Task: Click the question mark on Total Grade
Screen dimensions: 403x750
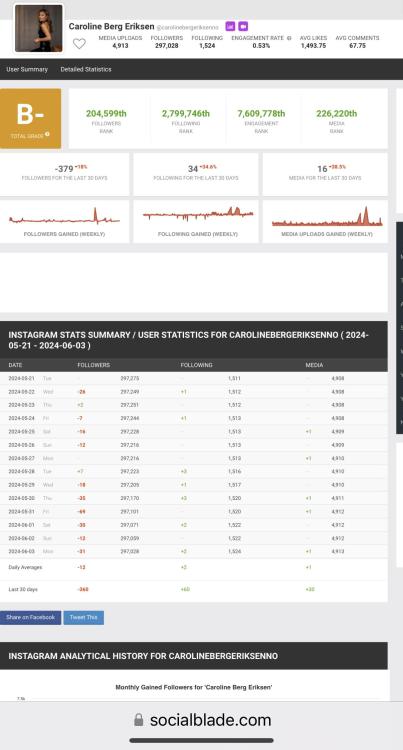Action: 47,134
